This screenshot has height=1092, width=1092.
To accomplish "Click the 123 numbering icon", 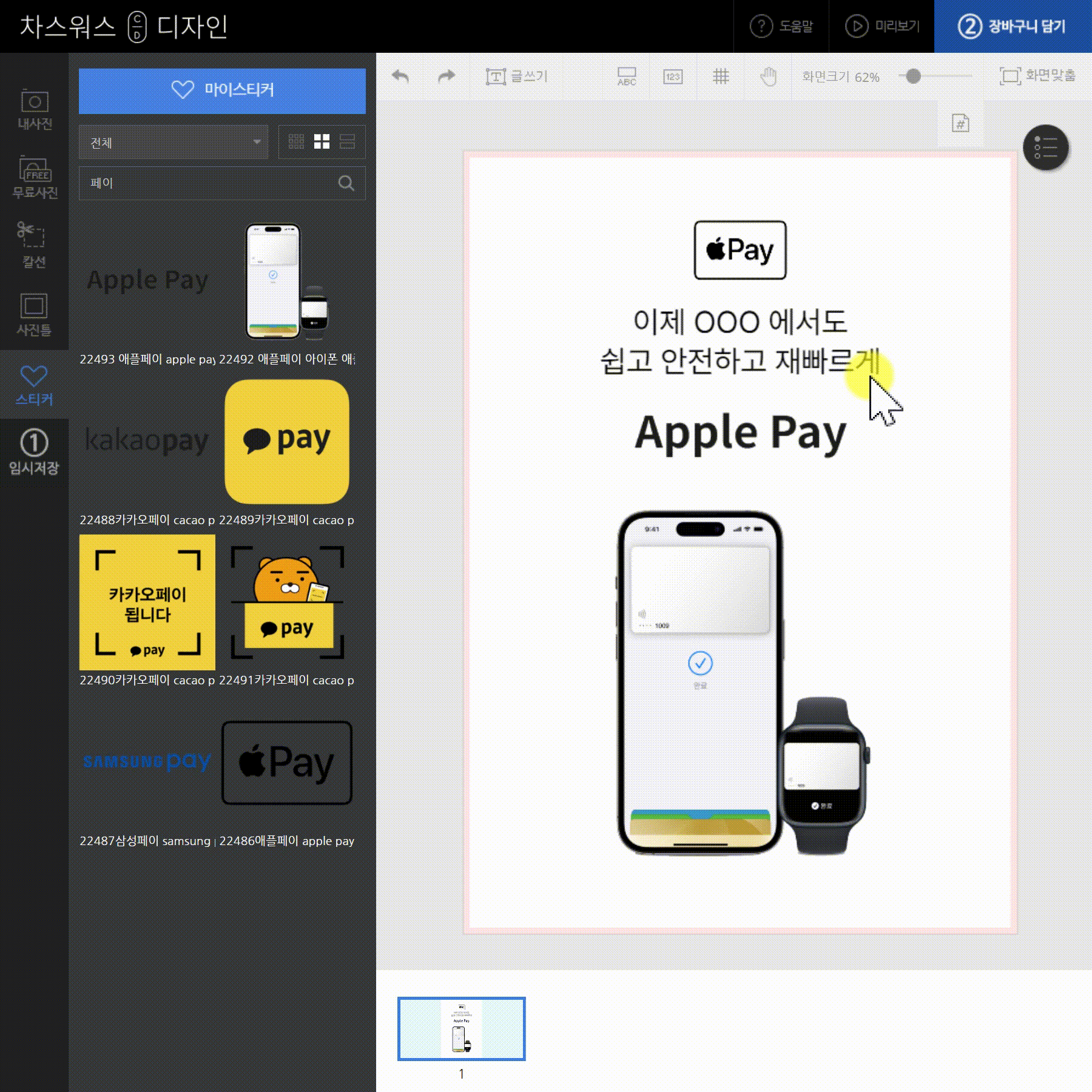I will pos(673,76).
